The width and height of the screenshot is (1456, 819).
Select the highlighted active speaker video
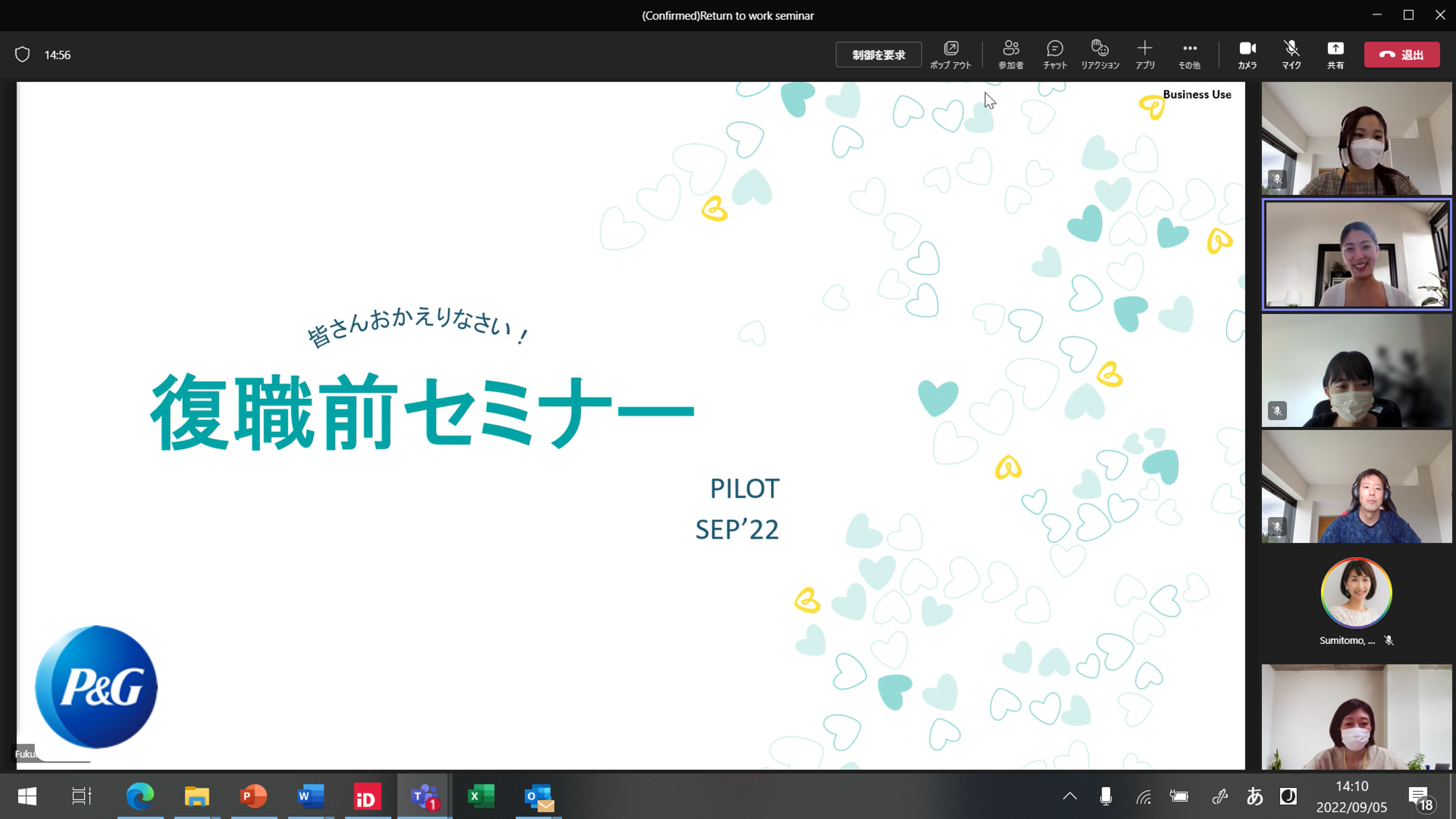(1357, 254)
